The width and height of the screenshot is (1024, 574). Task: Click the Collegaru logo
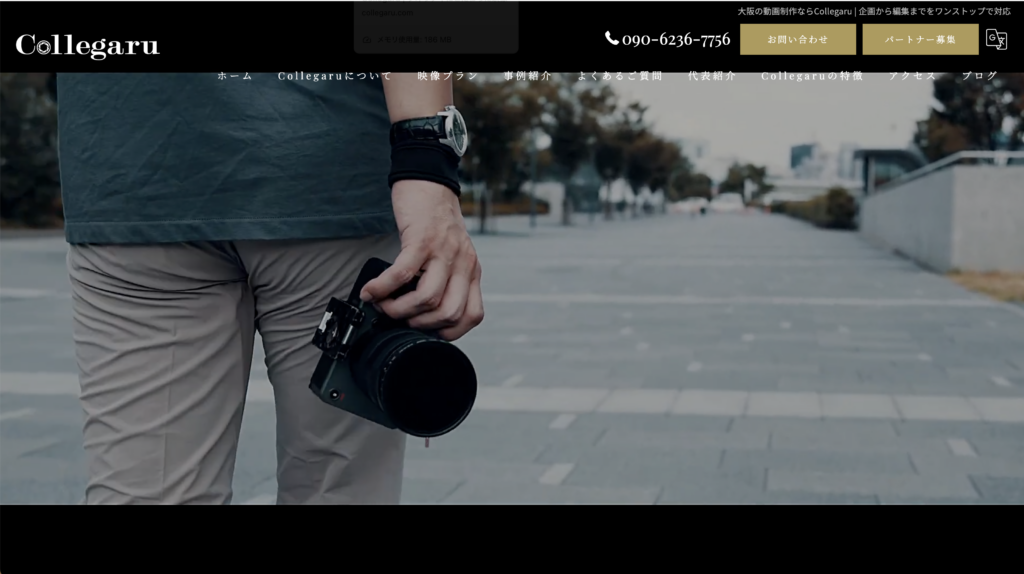87,46
